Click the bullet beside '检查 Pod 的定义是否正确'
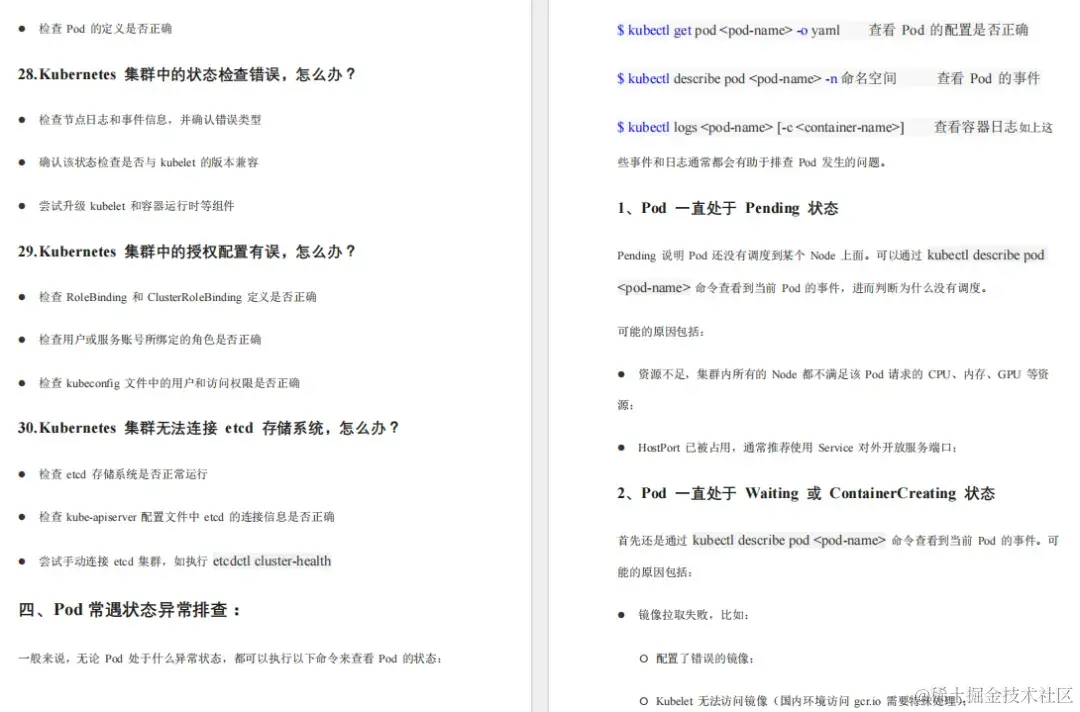Screen dimensions: 1080x712 [x=20, y=29]
